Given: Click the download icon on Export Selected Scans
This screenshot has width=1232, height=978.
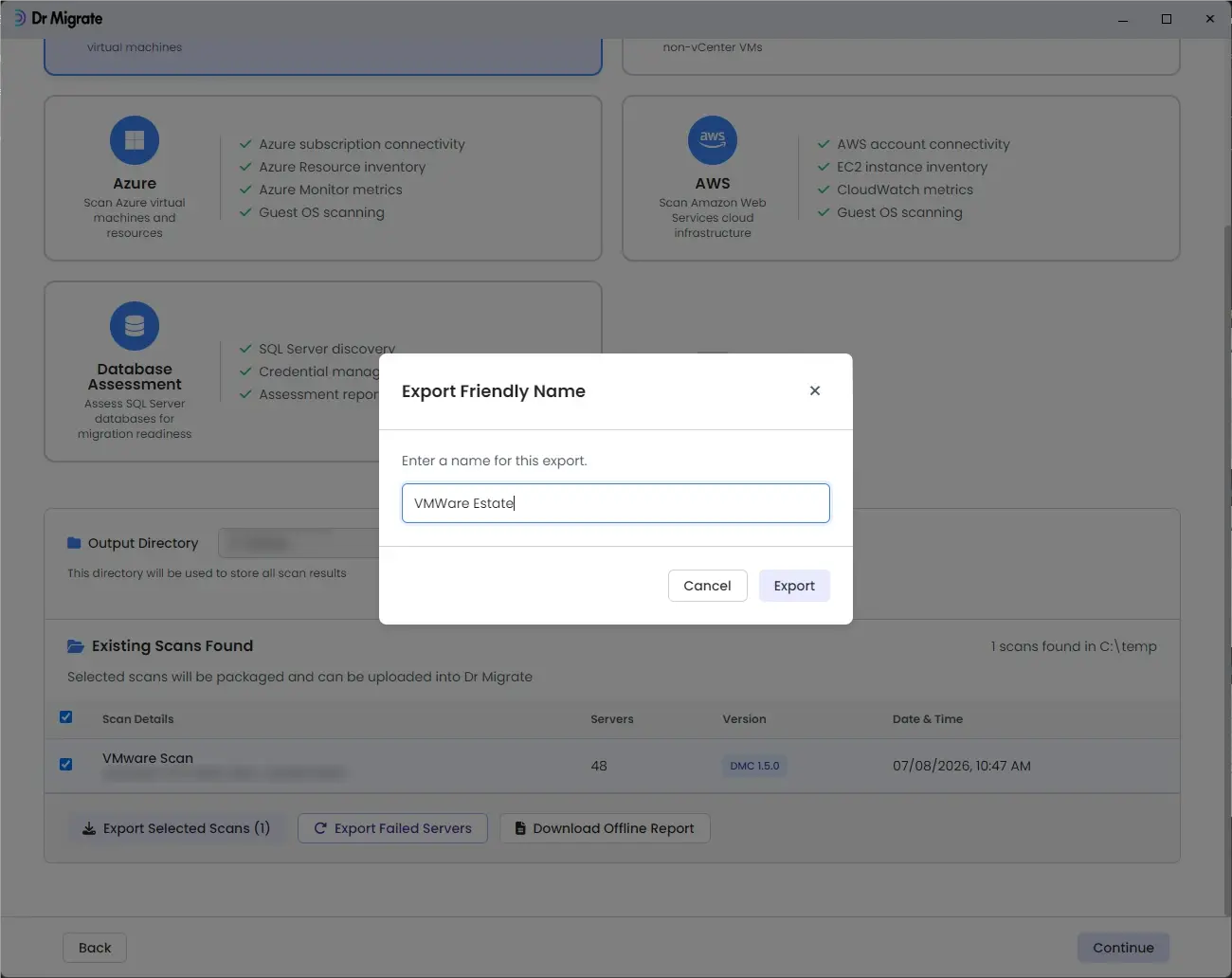Looking at the screenshot, I should pos(89,828).
